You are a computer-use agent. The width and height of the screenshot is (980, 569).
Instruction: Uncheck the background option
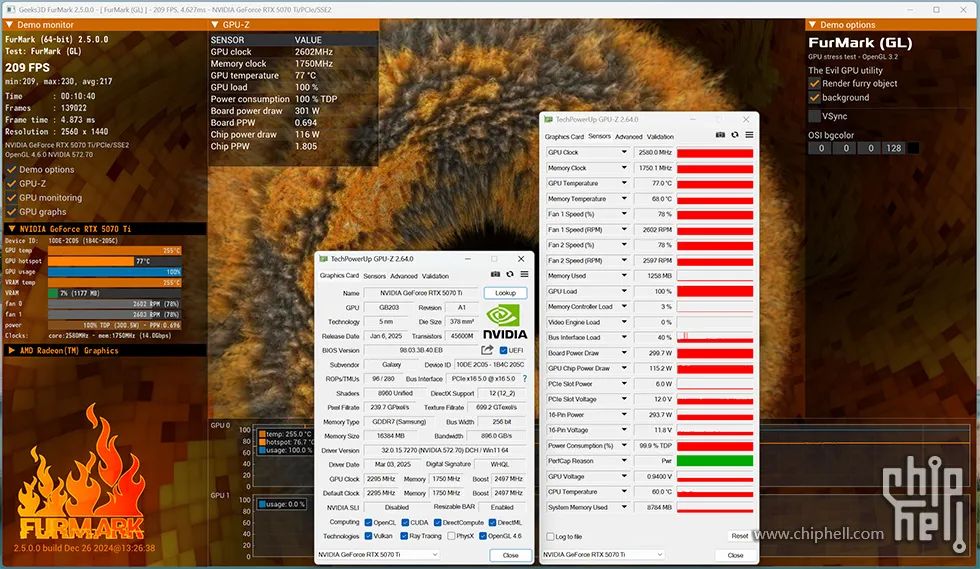tap(814, 98)
